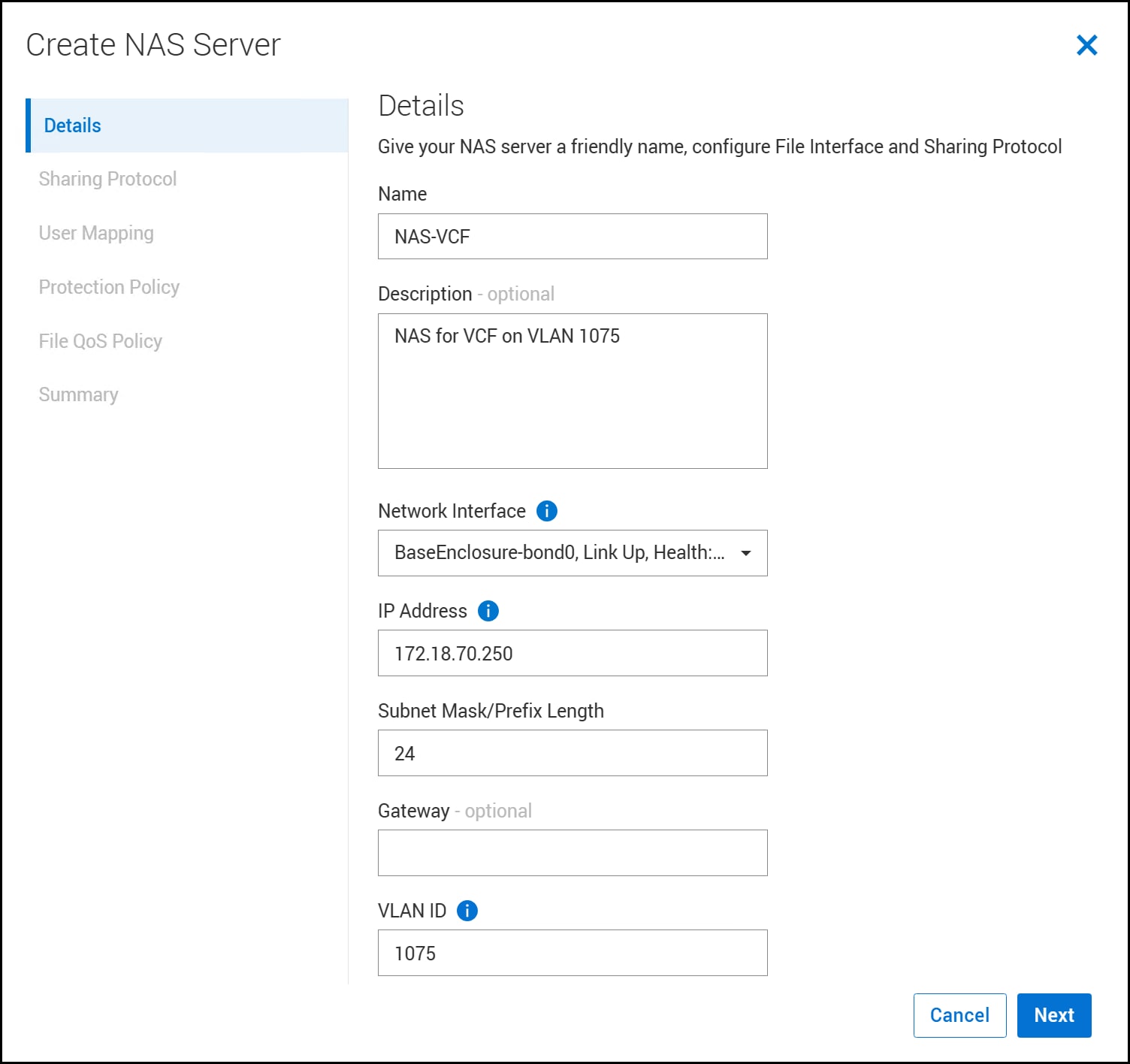Click the VLAN ID field showing 1075
The height and width of the screenshot is (1064, 1130).
tap(573, 953)
